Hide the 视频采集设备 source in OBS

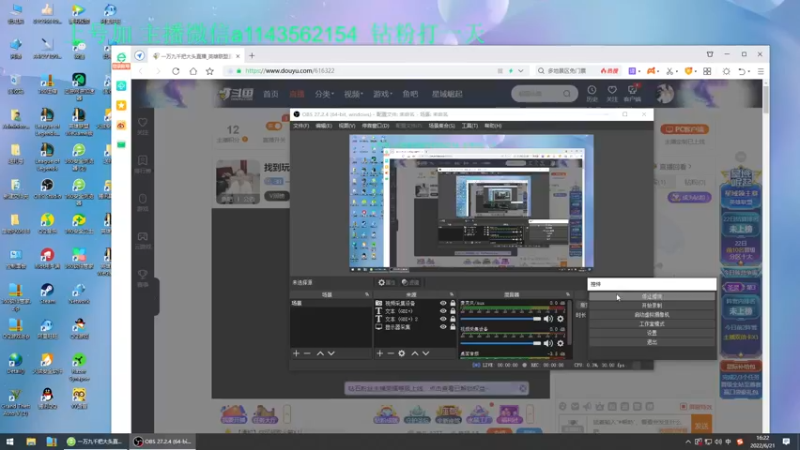(443, 303)
